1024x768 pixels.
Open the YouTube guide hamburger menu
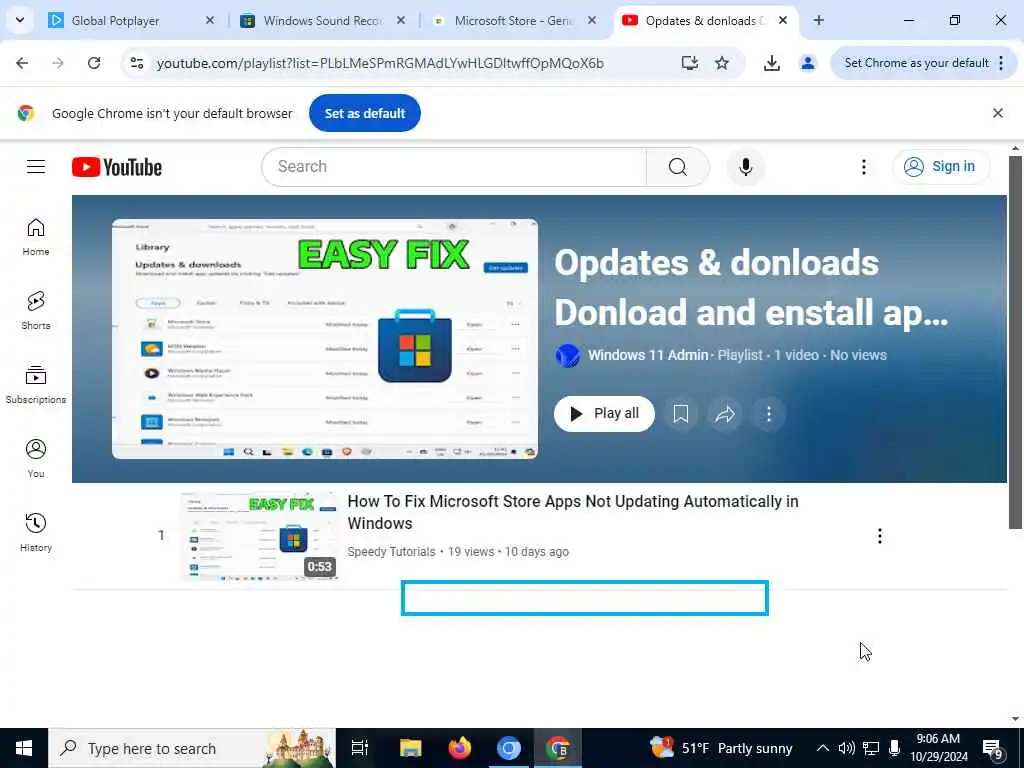pos(36,167)
